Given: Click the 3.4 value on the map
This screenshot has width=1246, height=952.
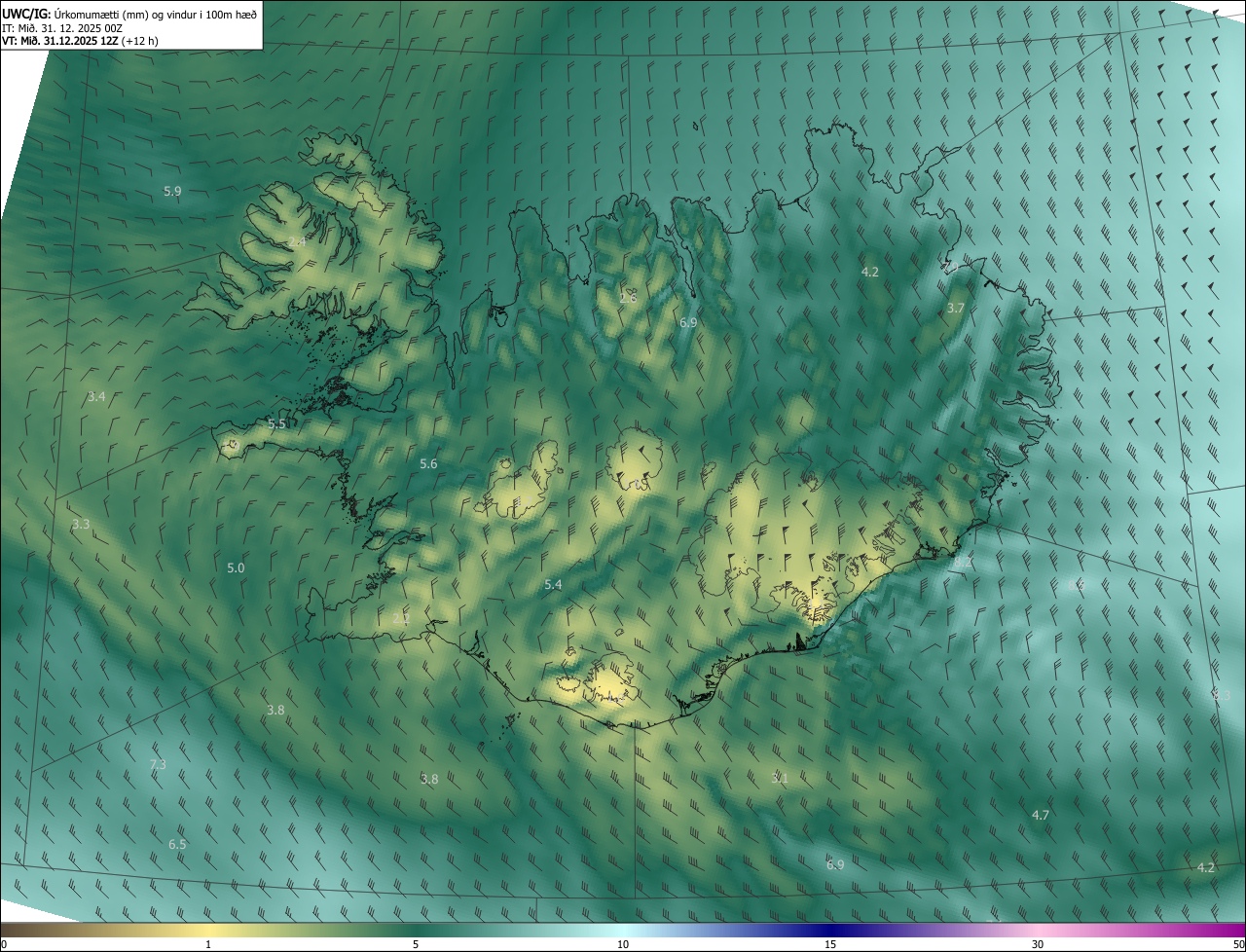Looking at the screenshot, I should coord(96,396).
